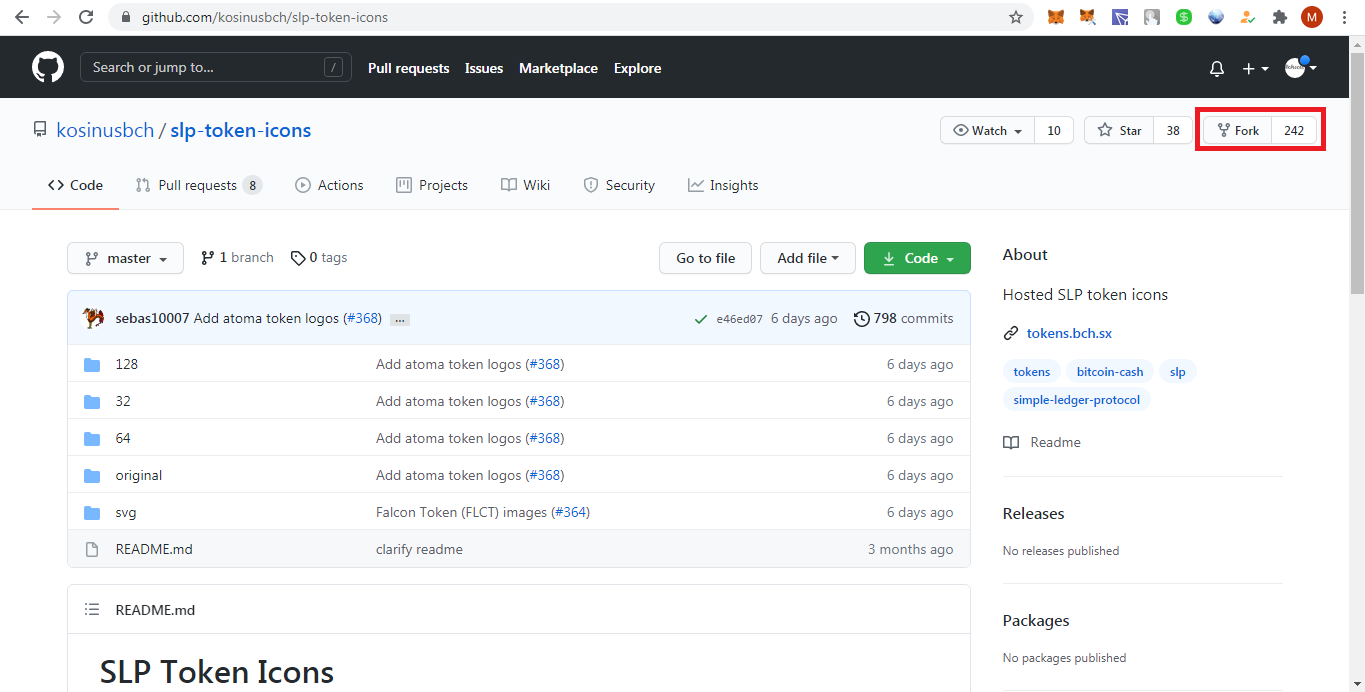Click the Go to file button

(x=705, y=258)
